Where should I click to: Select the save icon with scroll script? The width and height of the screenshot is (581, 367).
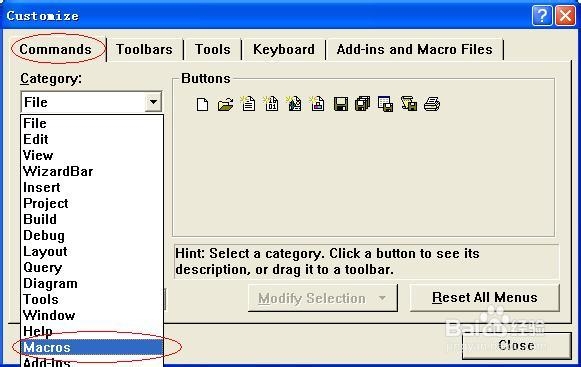coord(409,104)
